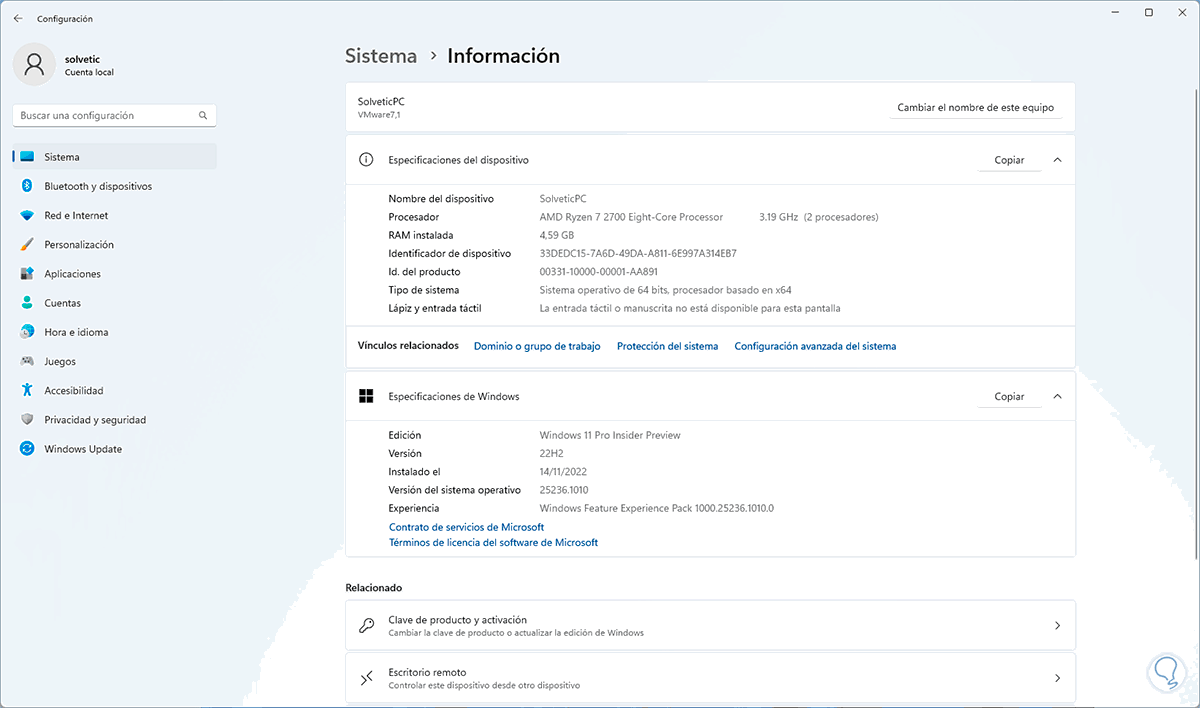Click Cambiar el nombre de este equipo

point(975,107)
